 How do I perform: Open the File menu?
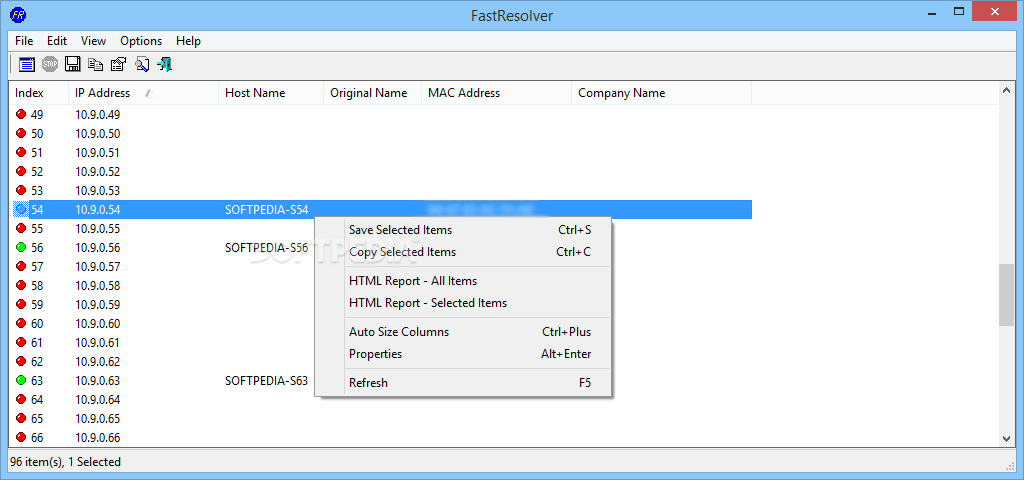point(24,40)
